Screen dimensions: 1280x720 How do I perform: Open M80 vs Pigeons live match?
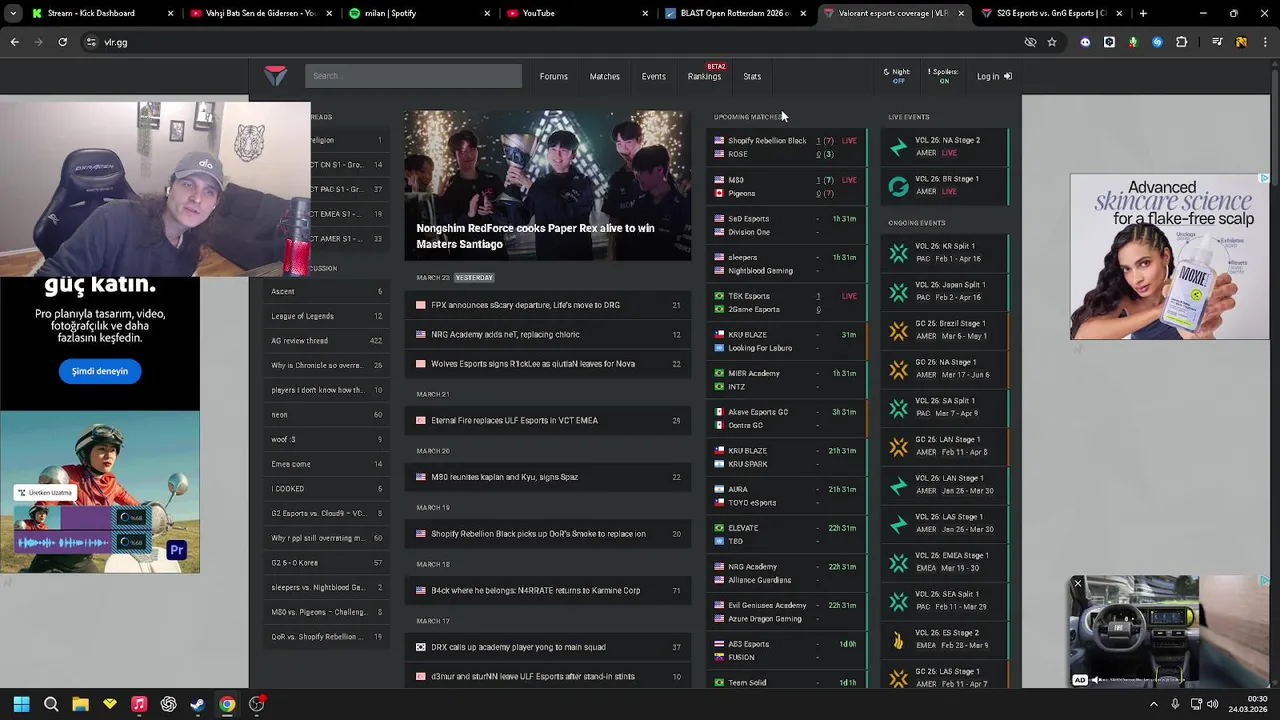tap(787, 186)
